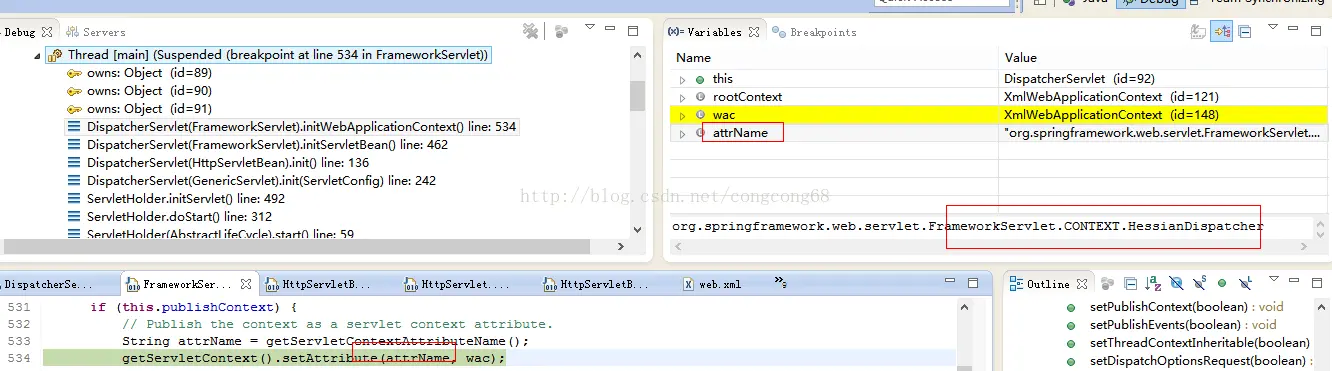Image resolution: width=1332 pixels, height=371 pixels.
Task: Select initWebApplicationContext() line 534 stack frame
Action: point(292,127)
